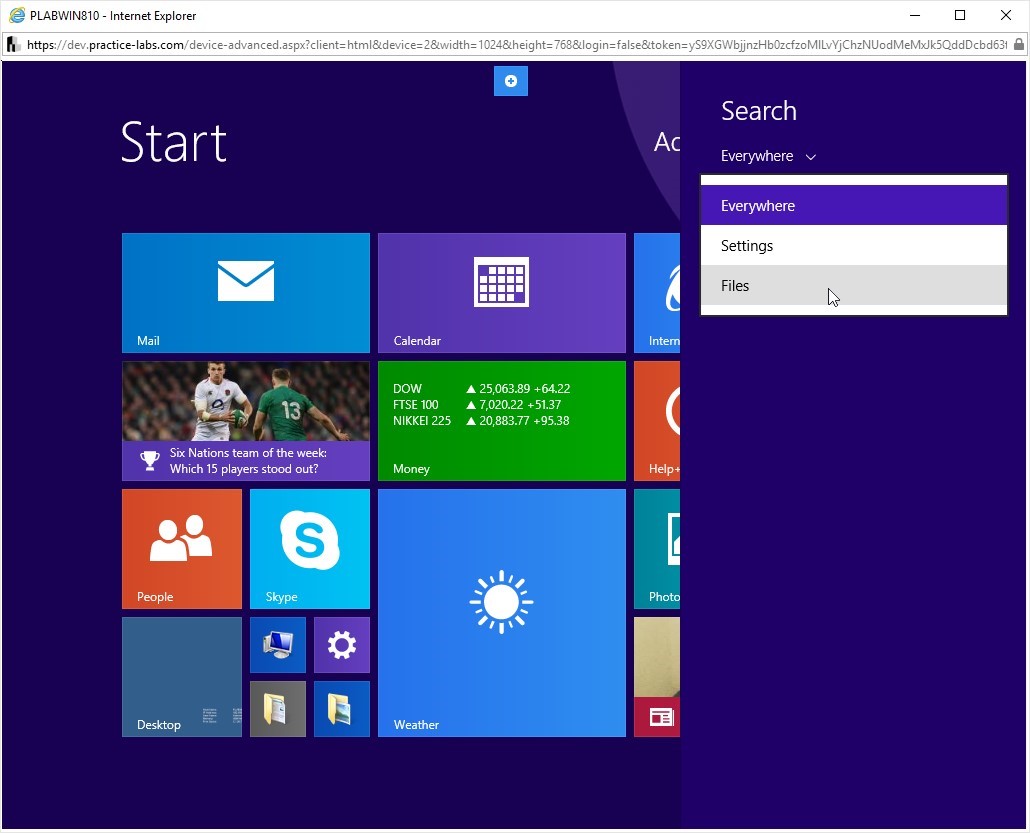Open the Mail tile
This screenshot has height=833, width=1030.
[246, 292]
